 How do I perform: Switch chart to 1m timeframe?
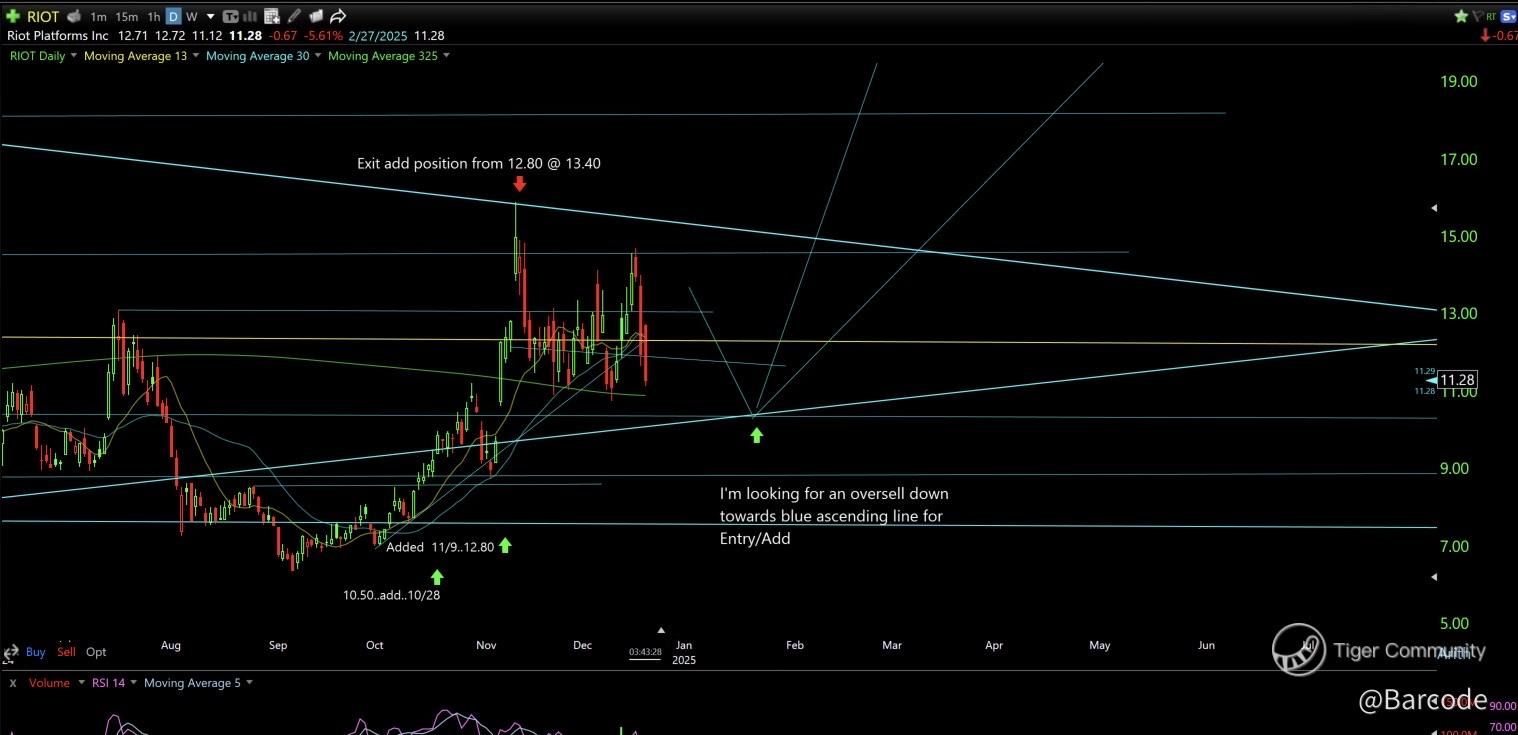[98, 17]
